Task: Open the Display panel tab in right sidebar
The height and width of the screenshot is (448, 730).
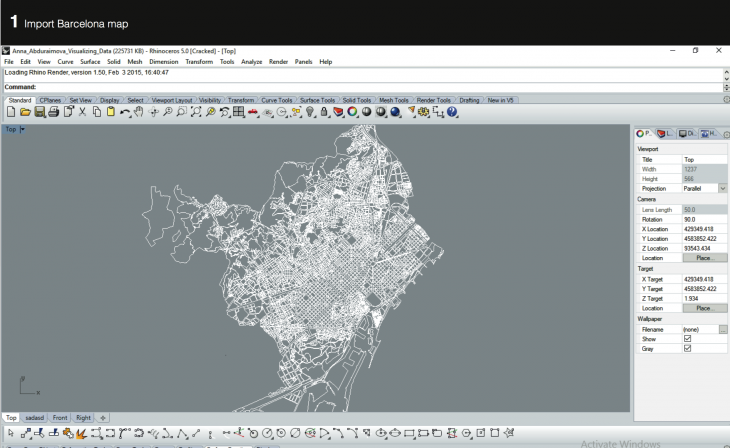Action: click(x=686, y=134)
